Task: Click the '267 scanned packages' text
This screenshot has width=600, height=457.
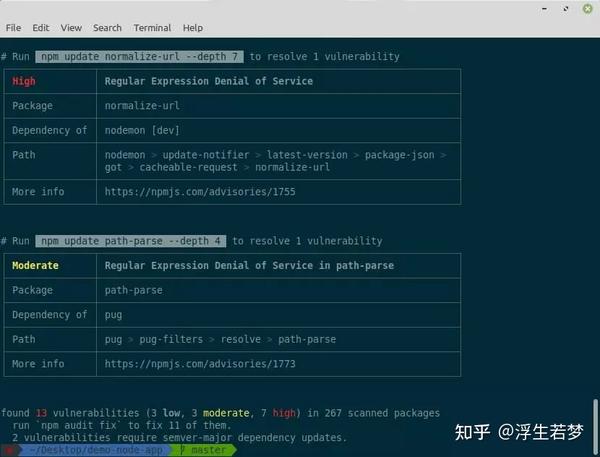Action: [x=382, y=413]
